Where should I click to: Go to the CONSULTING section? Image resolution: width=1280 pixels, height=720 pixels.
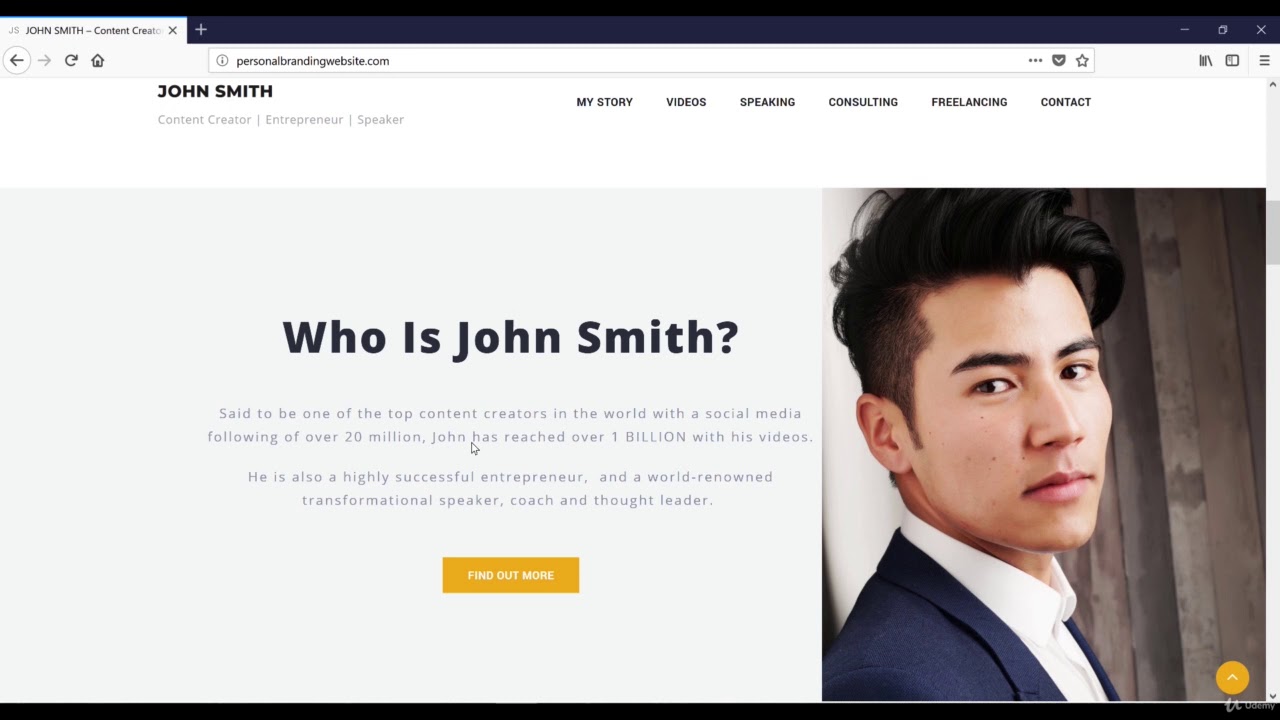863,102
